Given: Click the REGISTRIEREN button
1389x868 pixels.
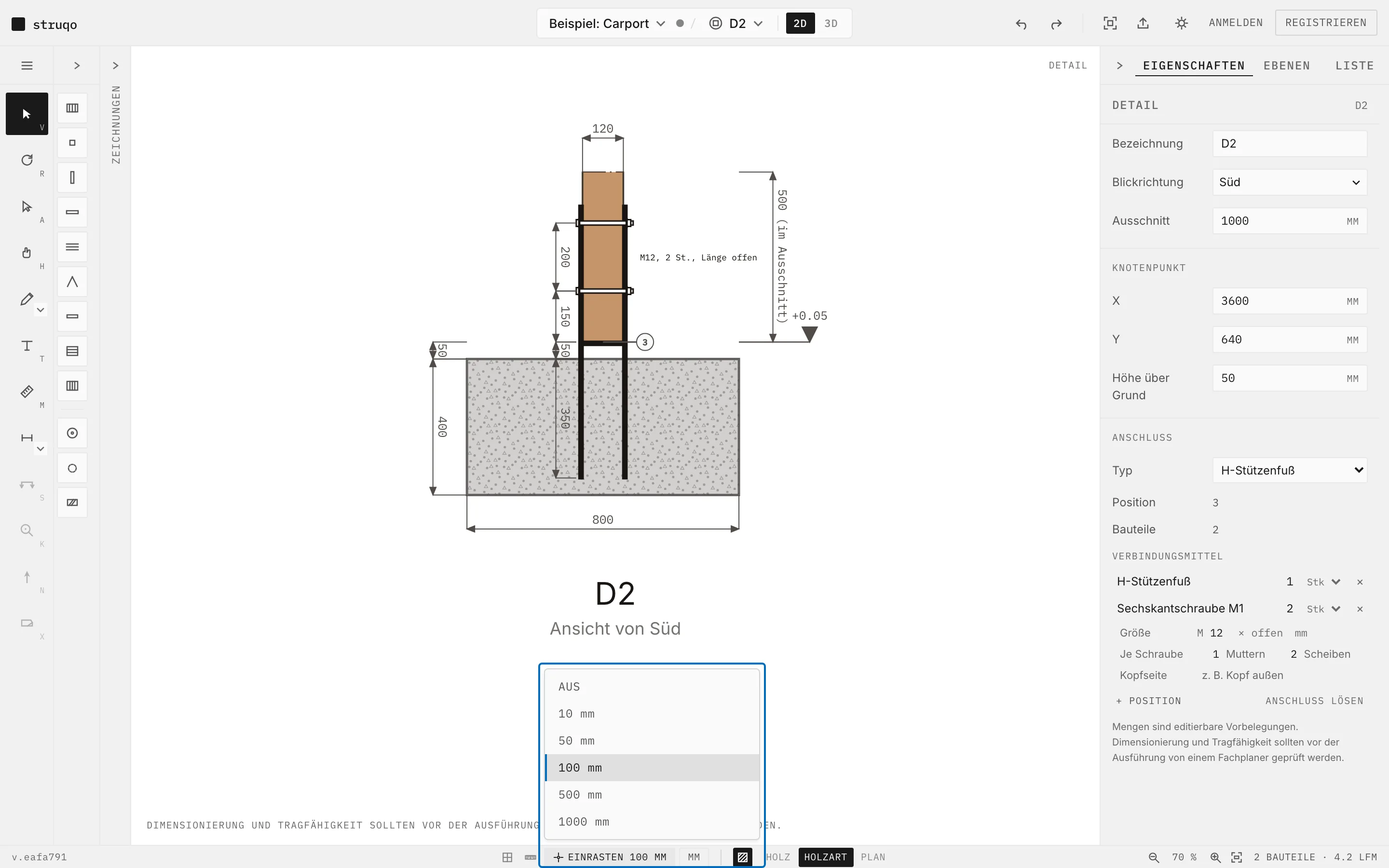Looking at the screenshot, I should [x=1325, y=23].
